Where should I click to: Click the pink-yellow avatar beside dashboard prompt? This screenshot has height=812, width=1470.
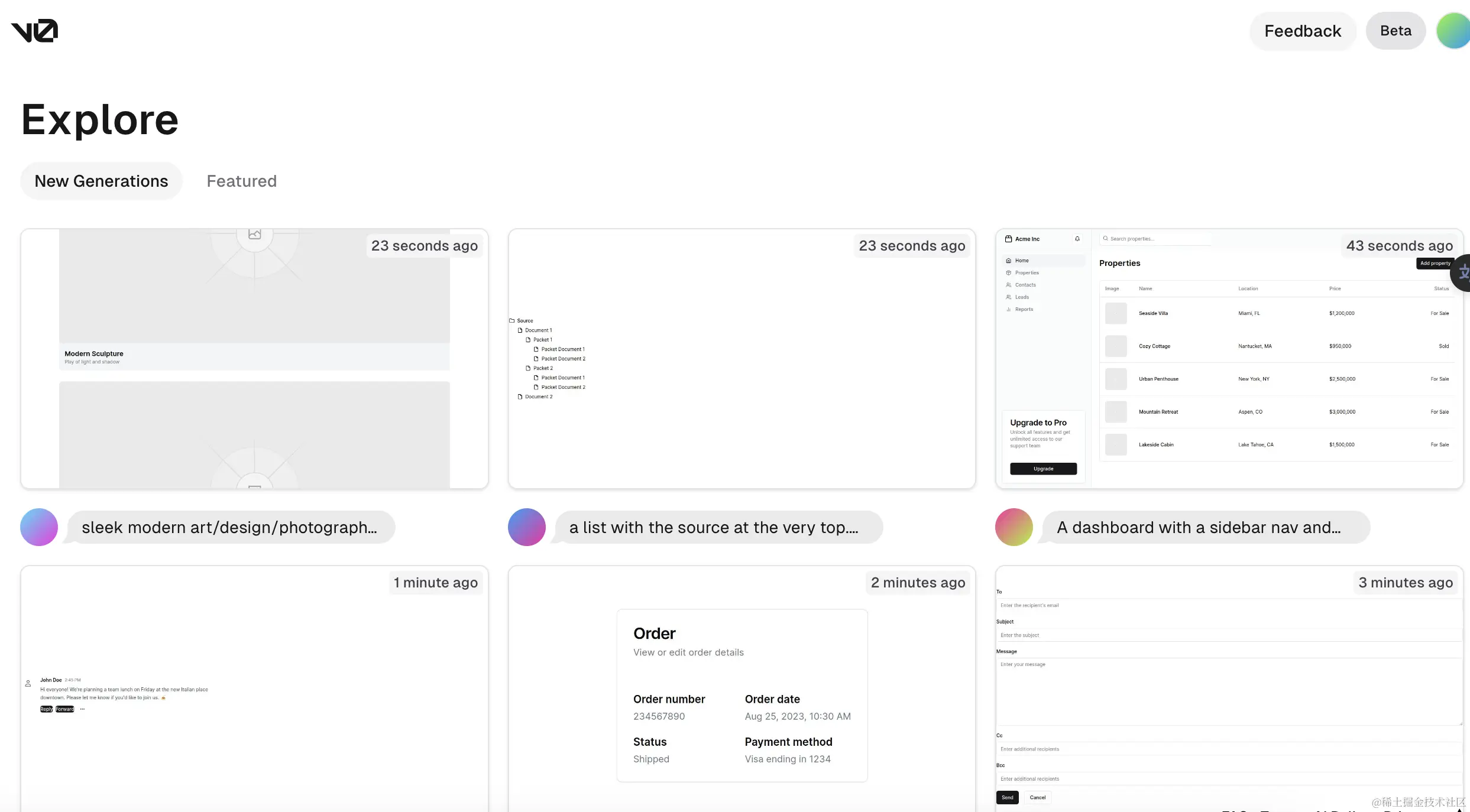pos(1014,527)
